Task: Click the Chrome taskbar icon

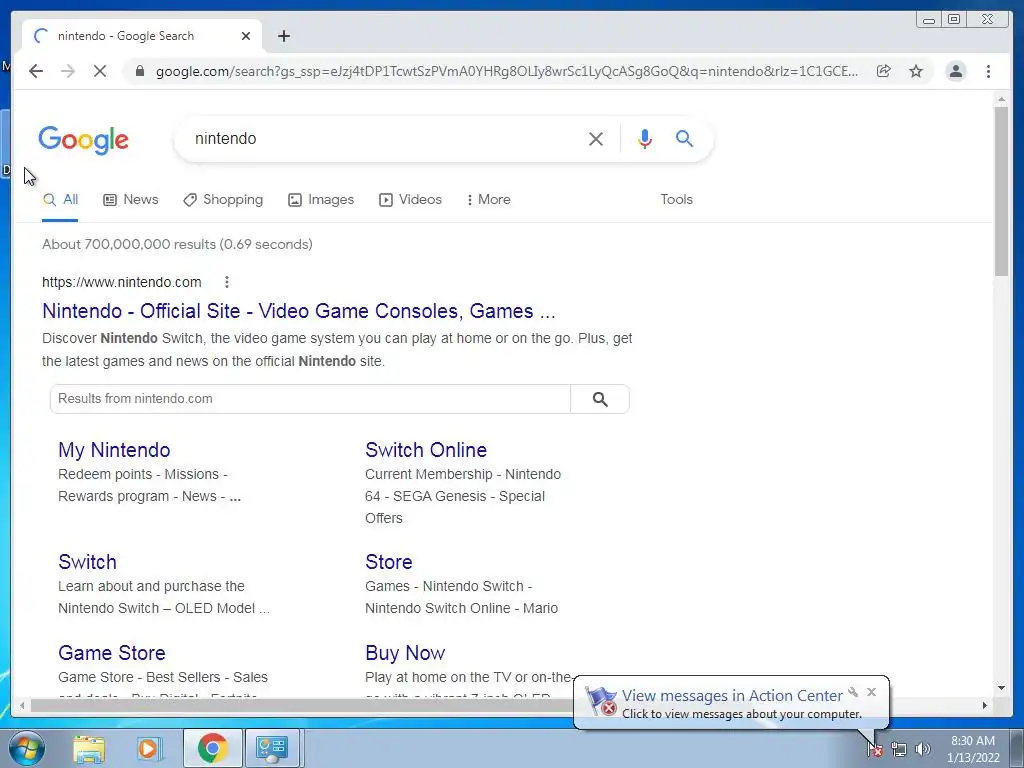Action: [x=212, y=748]
